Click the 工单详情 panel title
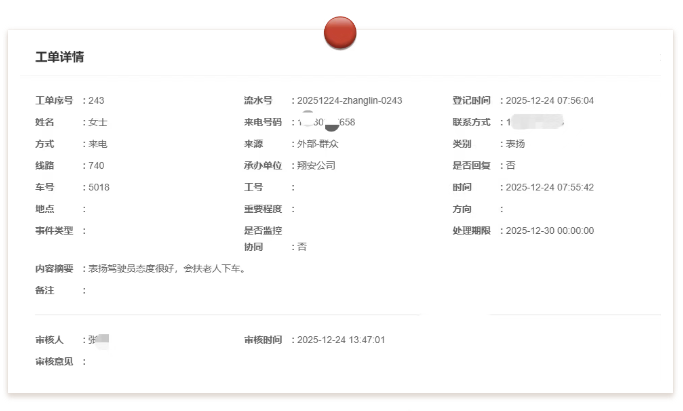 (x=59, y=57)
